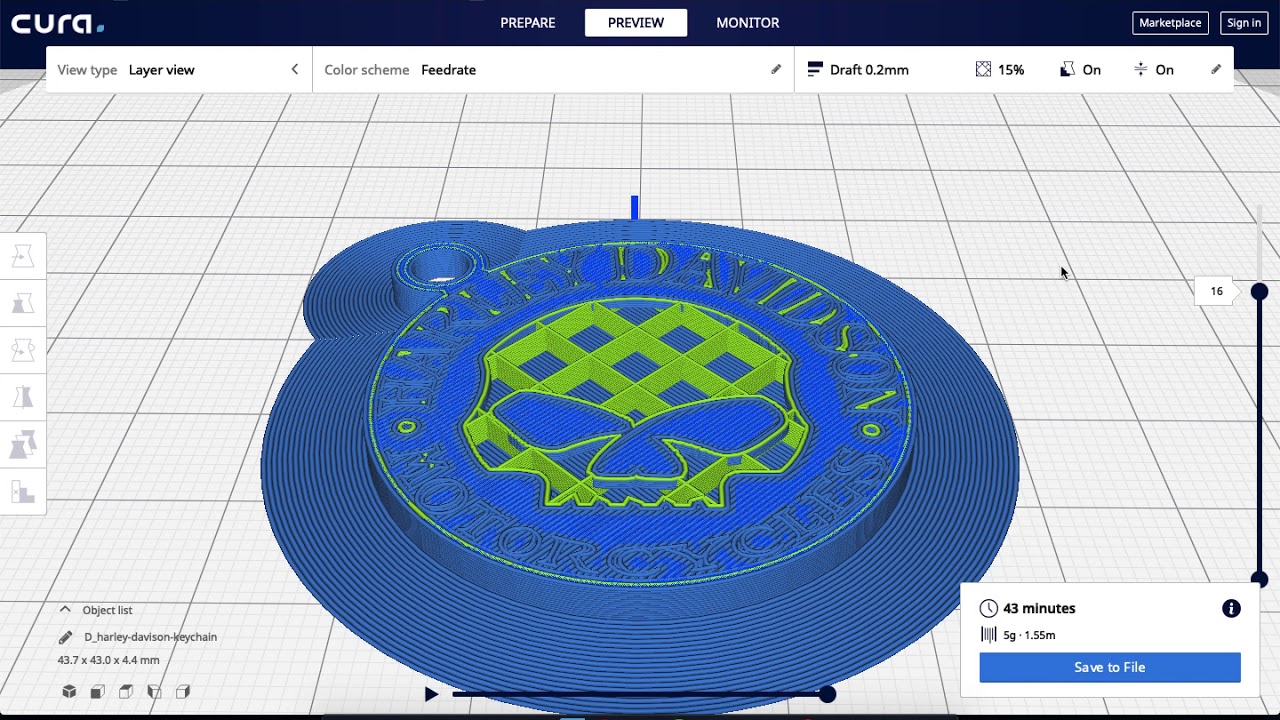
Task: Click the Draft 0.2mm profile setting
Action: [x=859, y=70]
